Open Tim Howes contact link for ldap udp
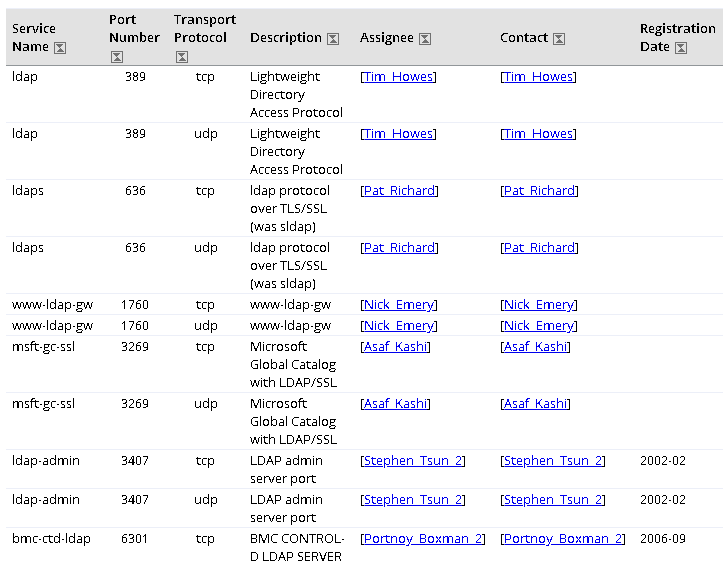 point(539,134)
